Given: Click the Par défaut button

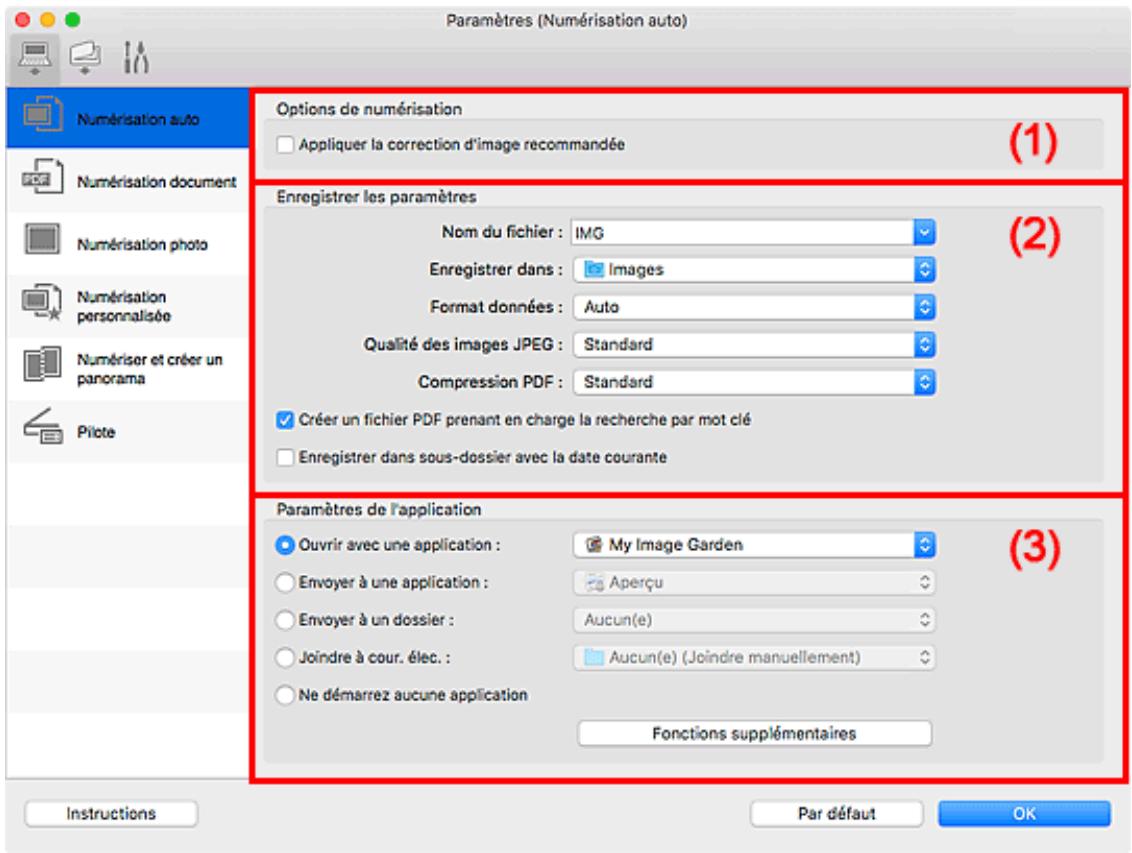Looking at the screenshot, I should (837, 814).
